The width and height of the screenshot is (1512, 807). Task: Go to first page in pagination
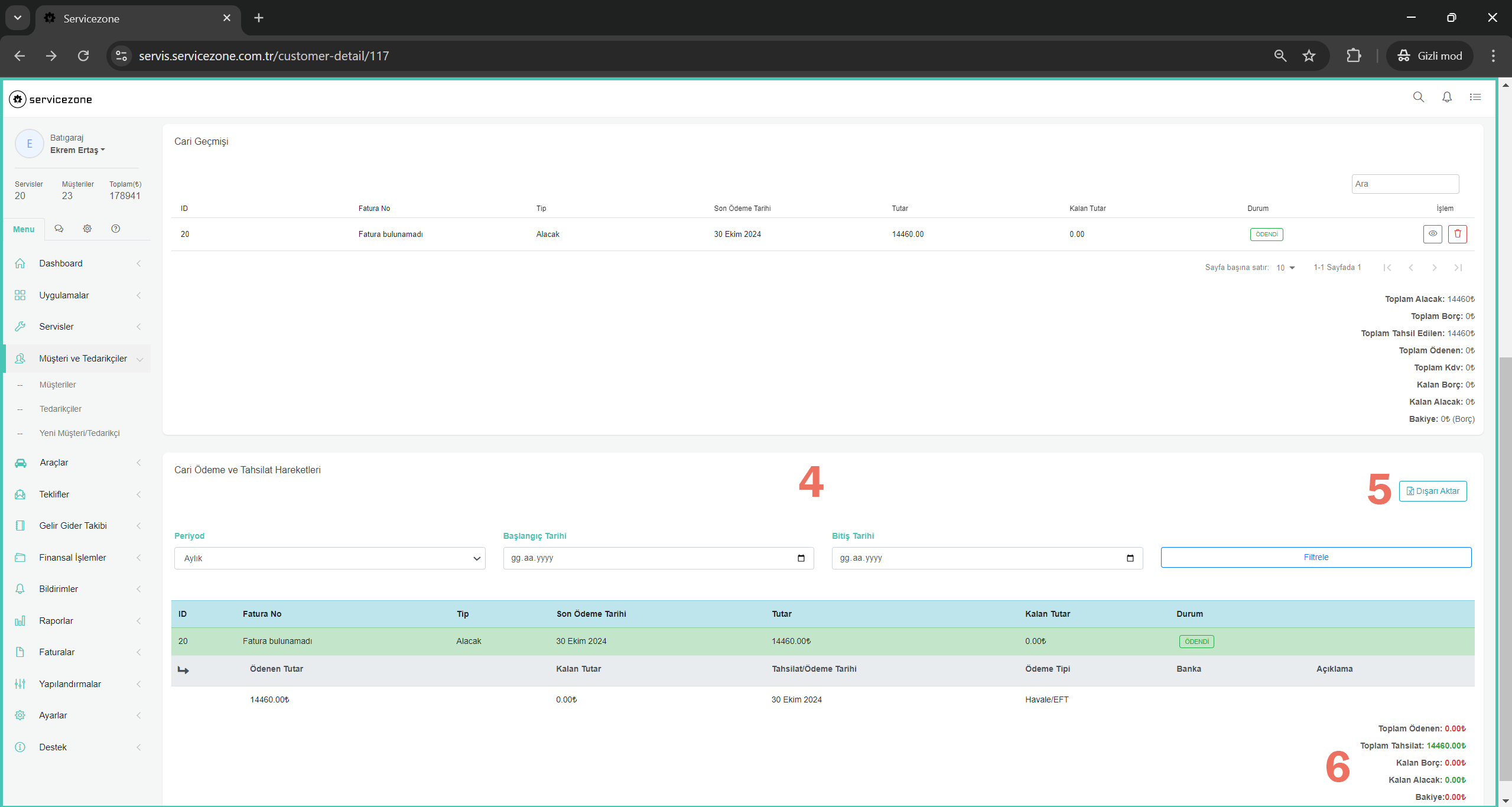pos(1387,268)
